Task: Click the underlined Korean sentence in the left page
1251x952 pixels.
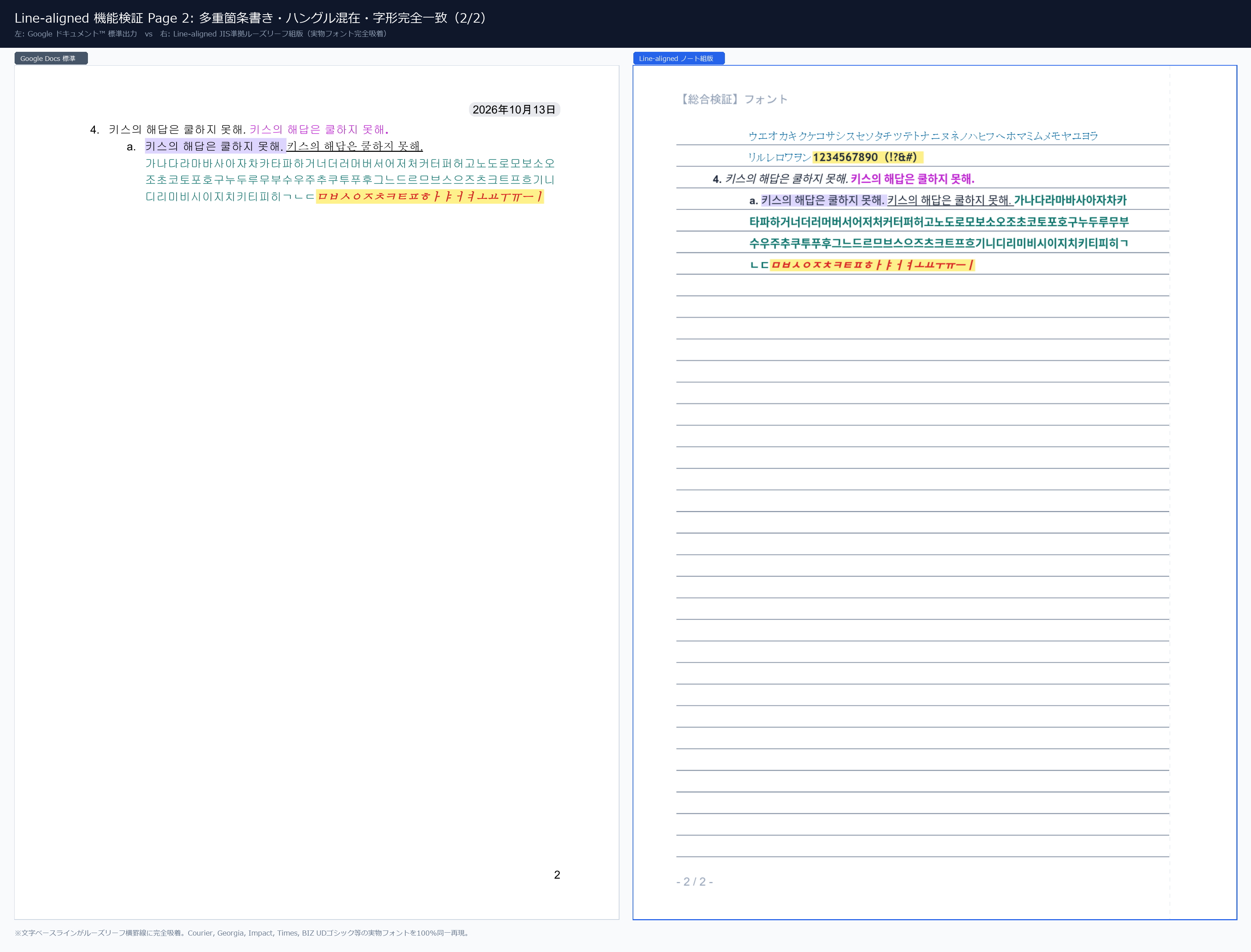Action: click(355, 146)
